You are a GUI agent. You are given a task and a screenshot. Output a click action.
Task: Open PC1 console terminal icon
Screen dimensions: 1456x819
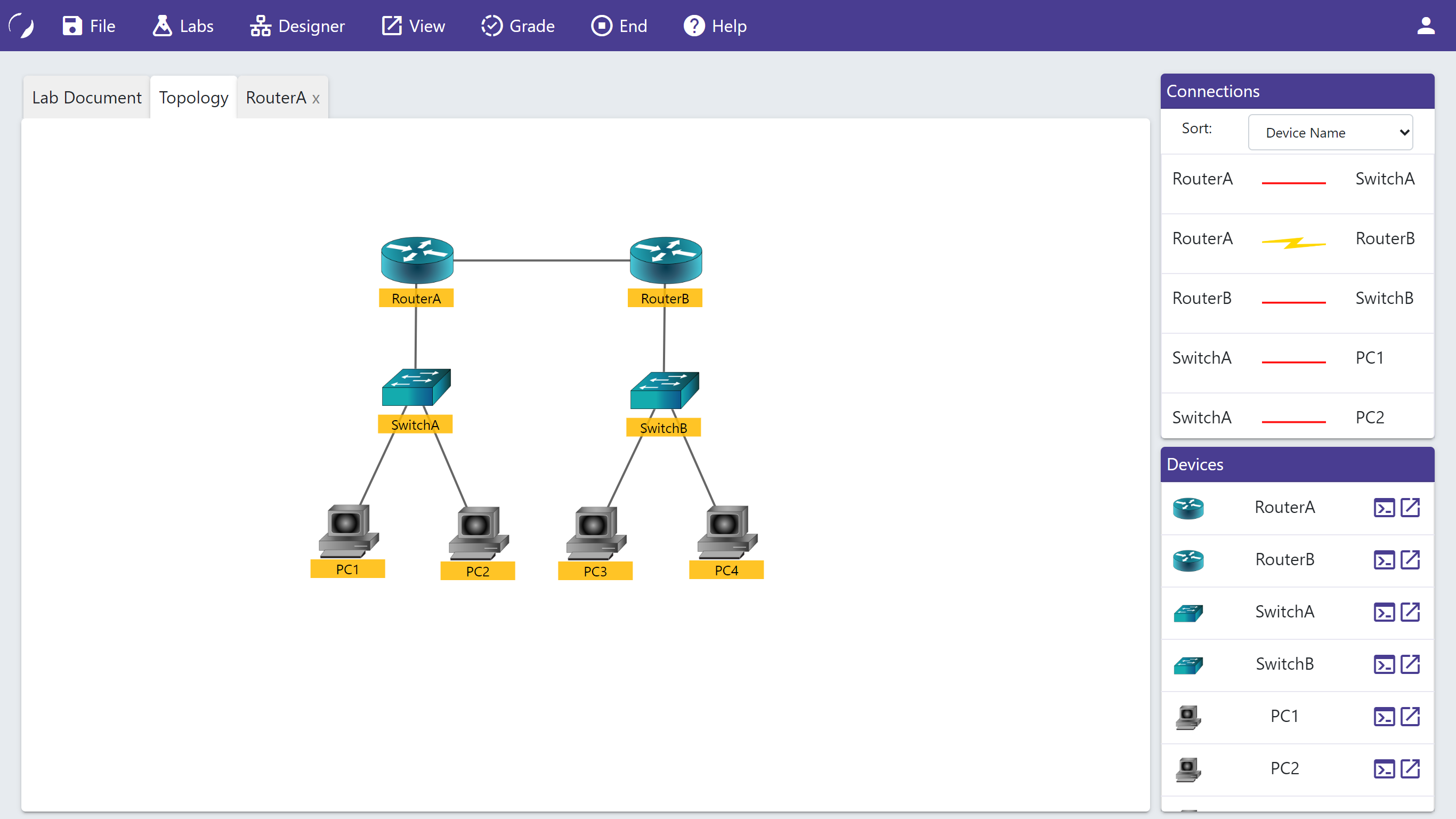(x=1384, y=717)
